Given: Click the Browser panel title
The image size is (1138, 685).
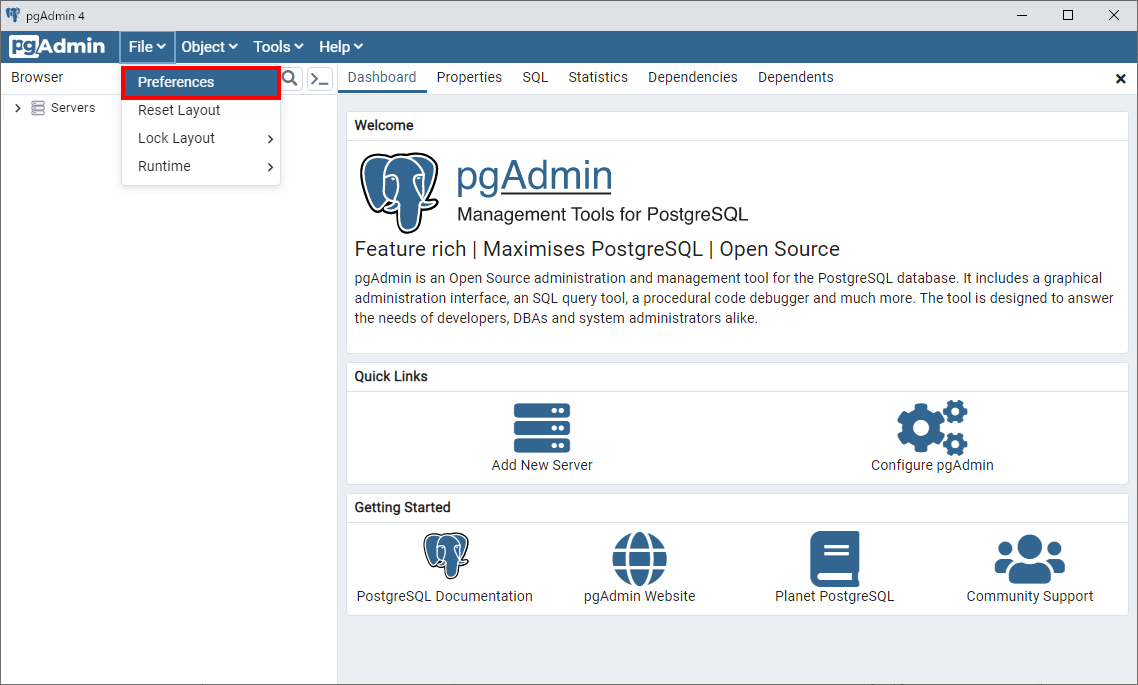Looking at the screenshot, I should 37,78.
